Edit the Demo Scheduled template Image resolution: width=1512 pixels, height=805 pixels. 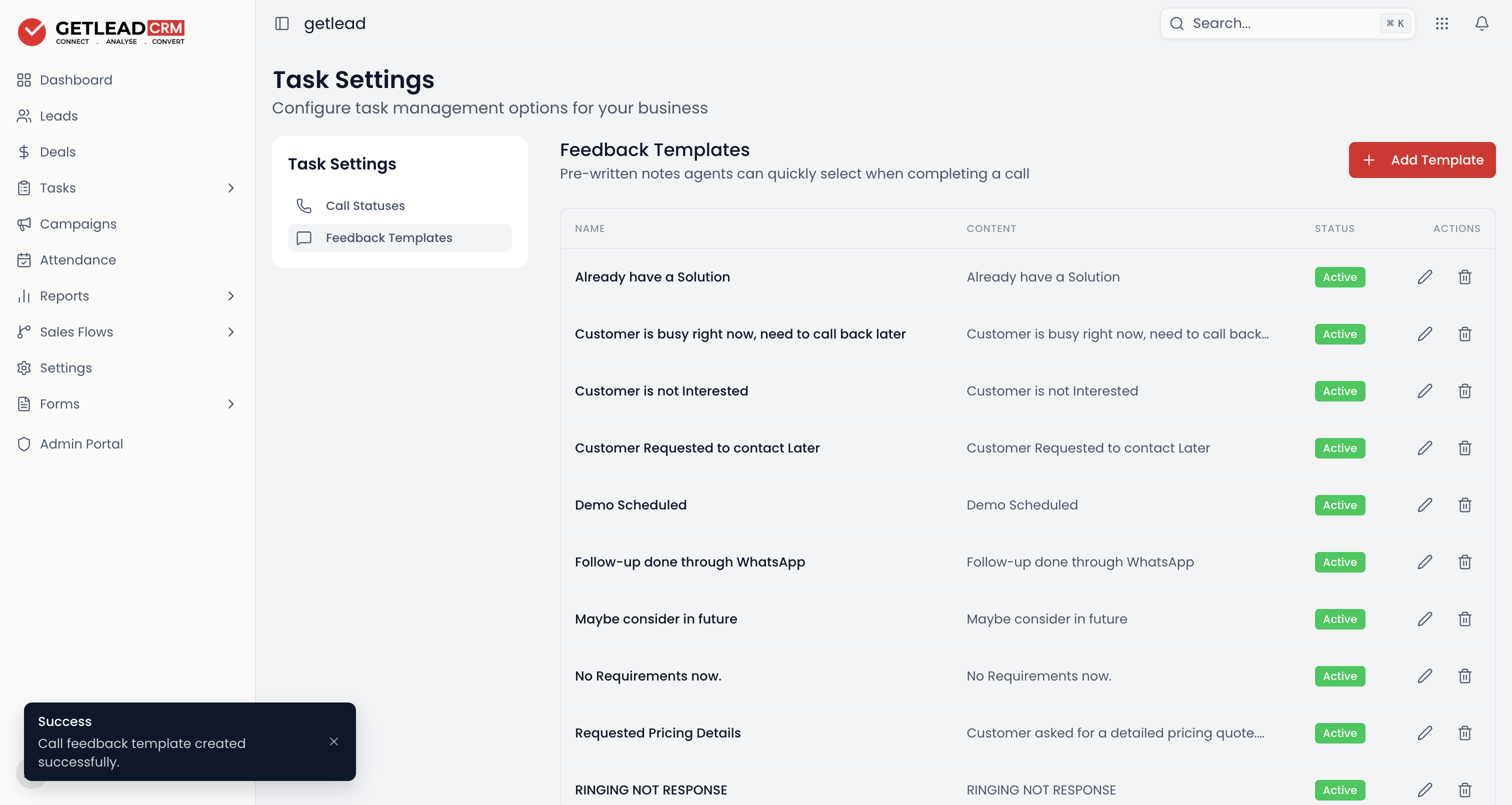(x=1424, y=505)
